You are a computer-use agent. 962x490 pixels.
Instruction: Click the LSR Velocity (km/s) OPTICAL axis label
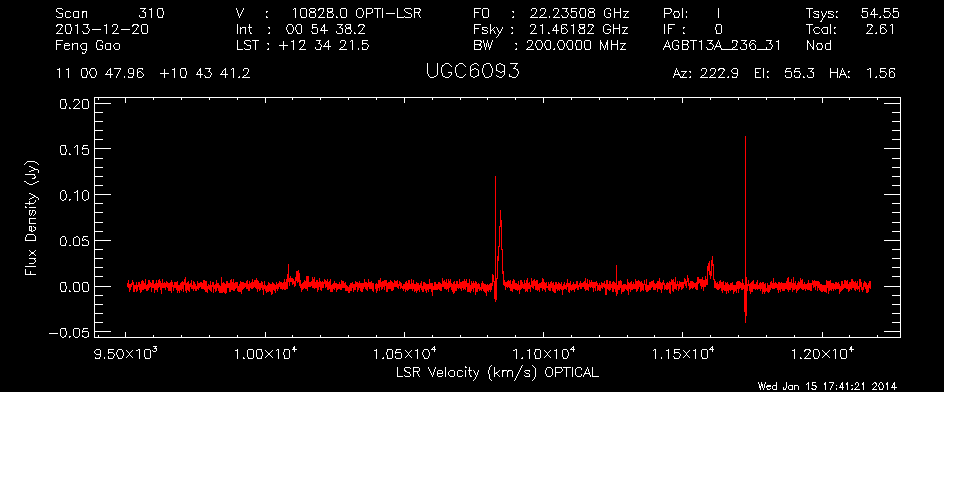click(x=497, y=373)
